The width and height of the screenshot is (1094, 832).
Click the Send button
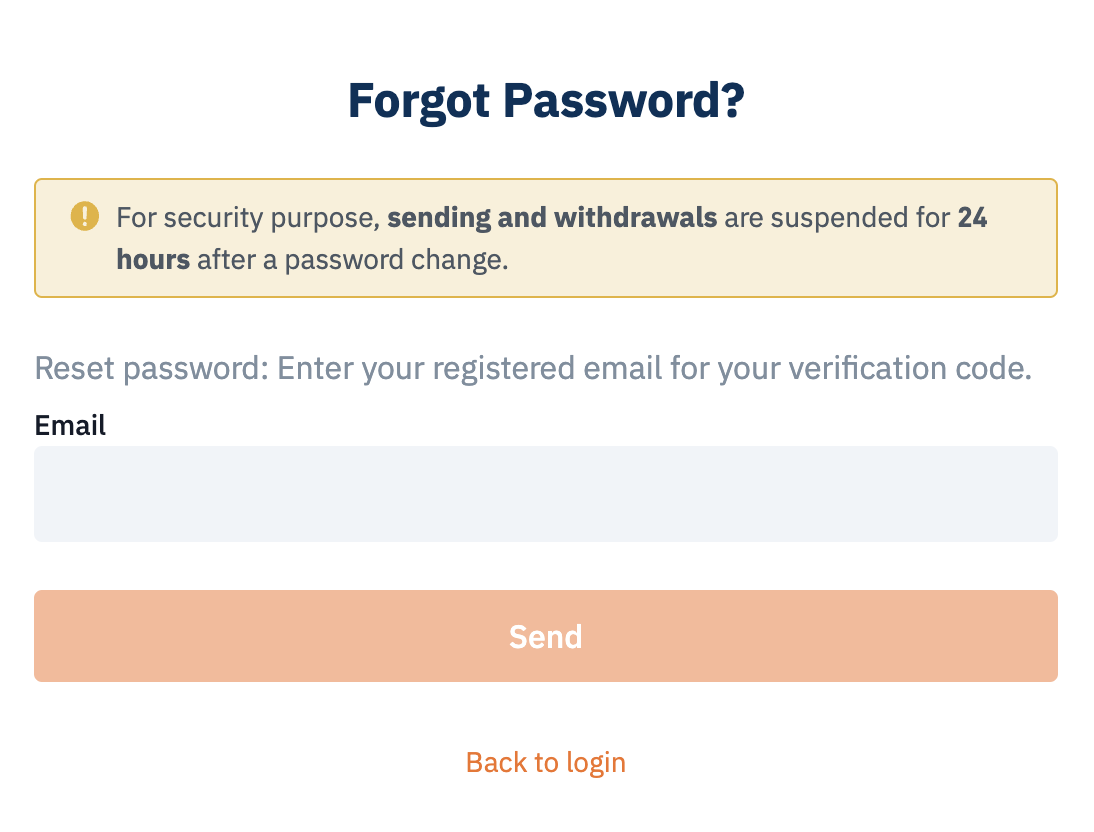[x=546, y=636]
